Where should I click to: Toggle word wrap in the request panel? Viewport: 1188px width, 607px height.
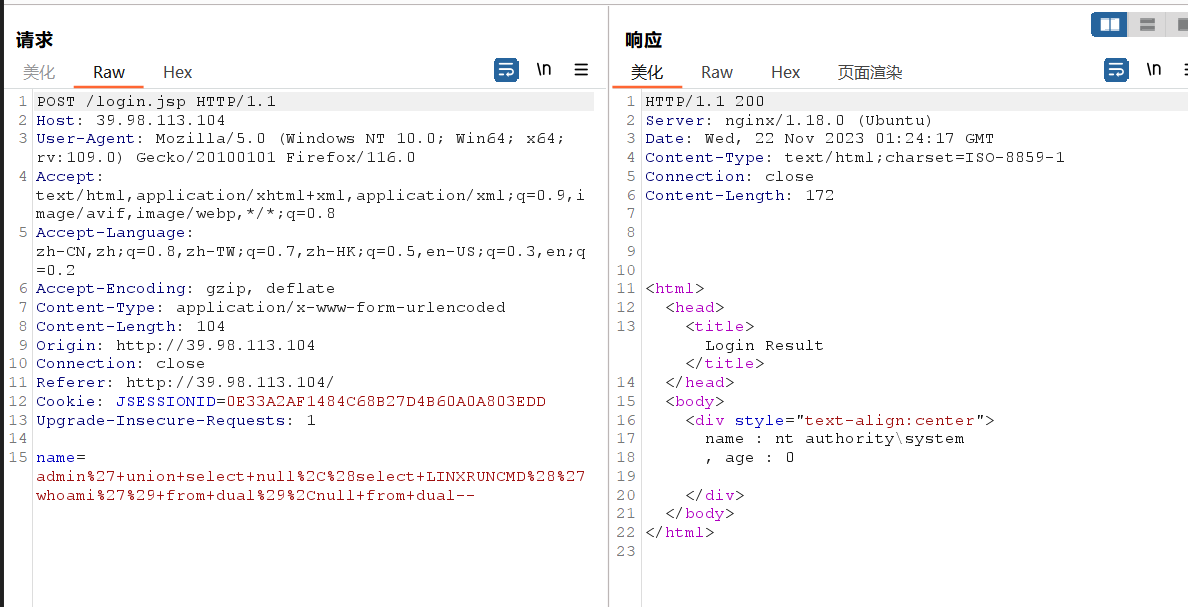coord(506,70)
